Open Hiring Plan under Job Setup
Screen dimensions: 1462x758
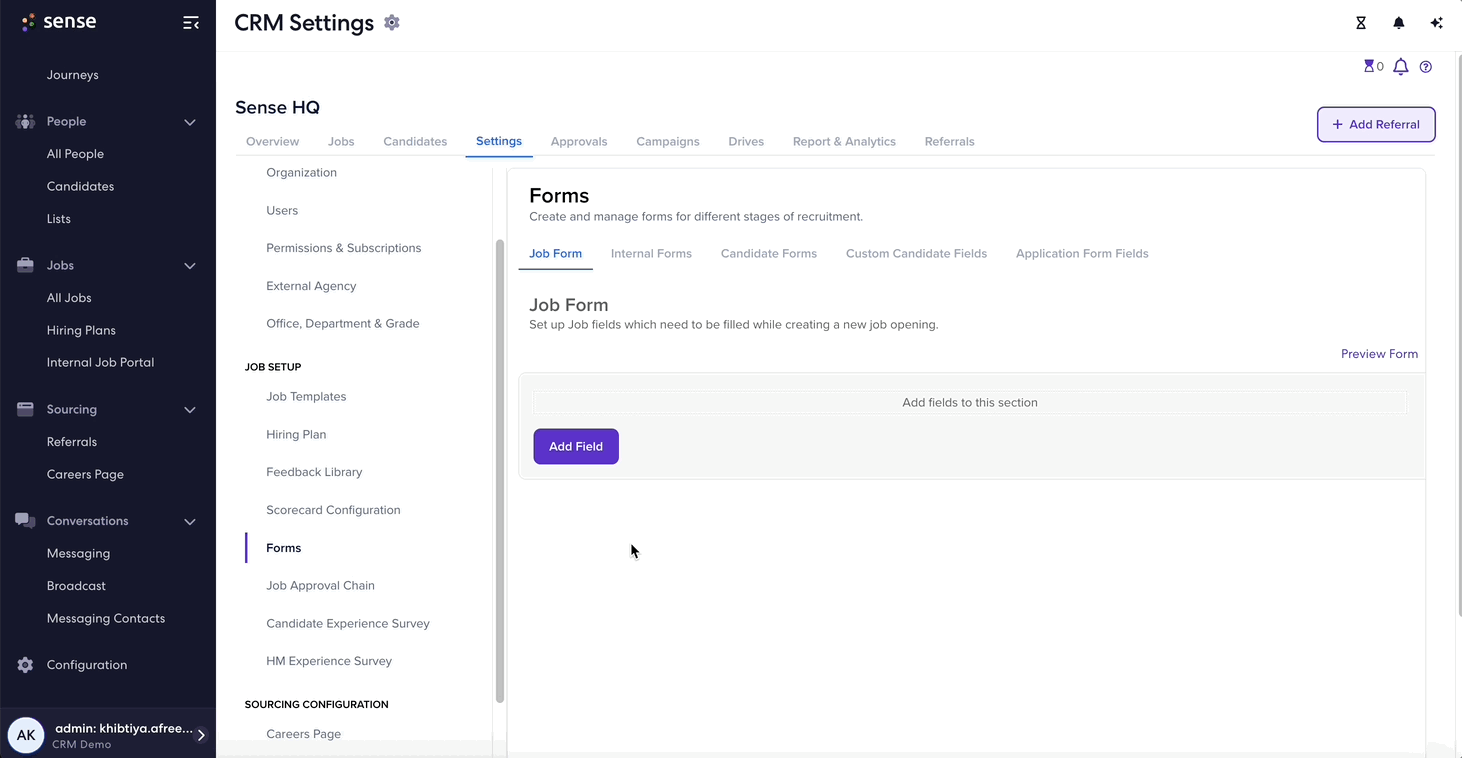coord(296,435)
